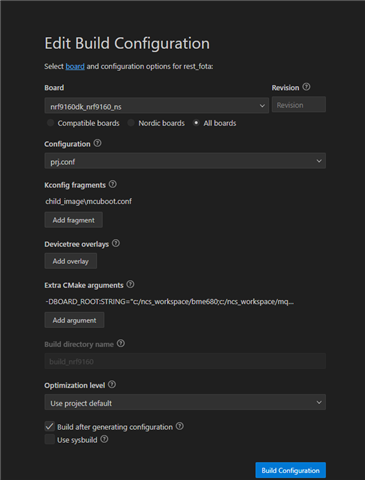
Task: Focus the Revision input field
Action: (299, 105)
